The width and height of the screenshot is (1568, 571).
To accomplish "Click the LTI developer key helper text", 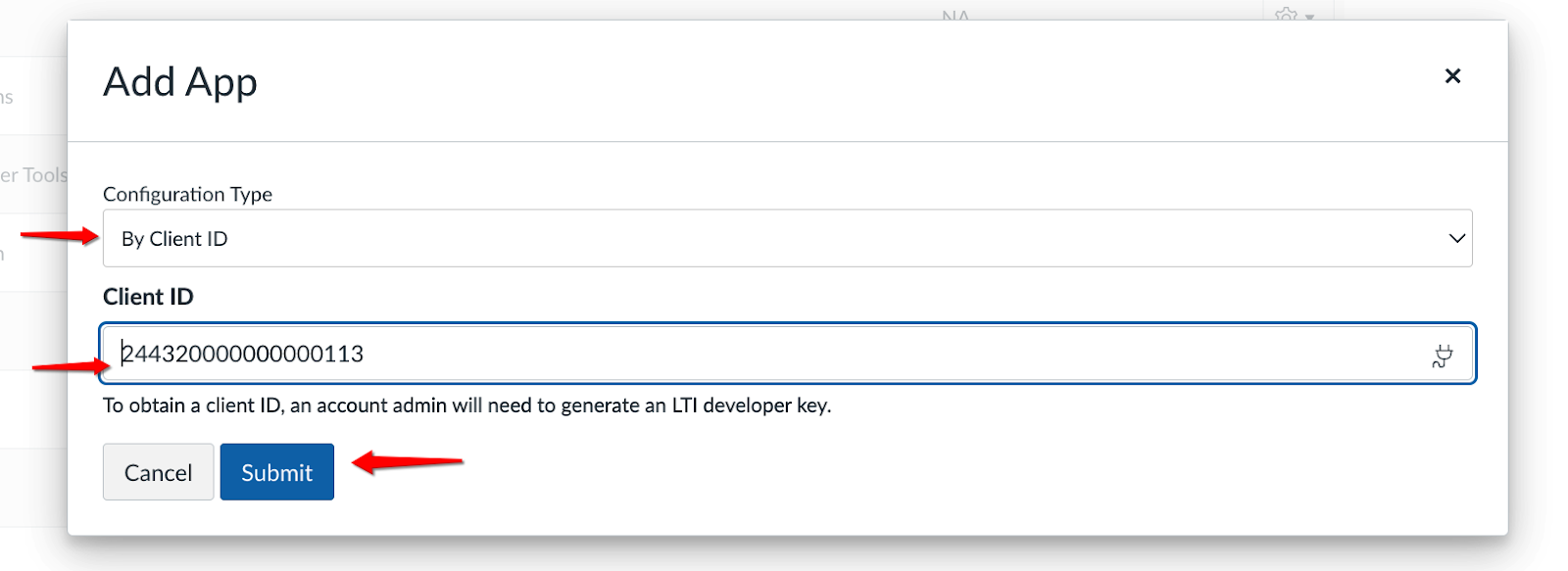I will (x=466, y=404).
